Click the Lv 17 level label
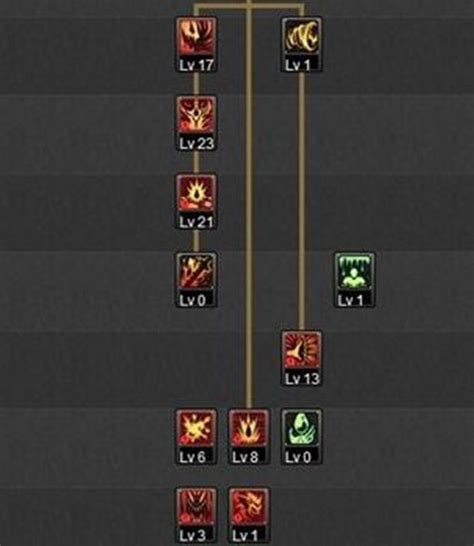This screenshot has width=474, height=546. tap(196, 65)
